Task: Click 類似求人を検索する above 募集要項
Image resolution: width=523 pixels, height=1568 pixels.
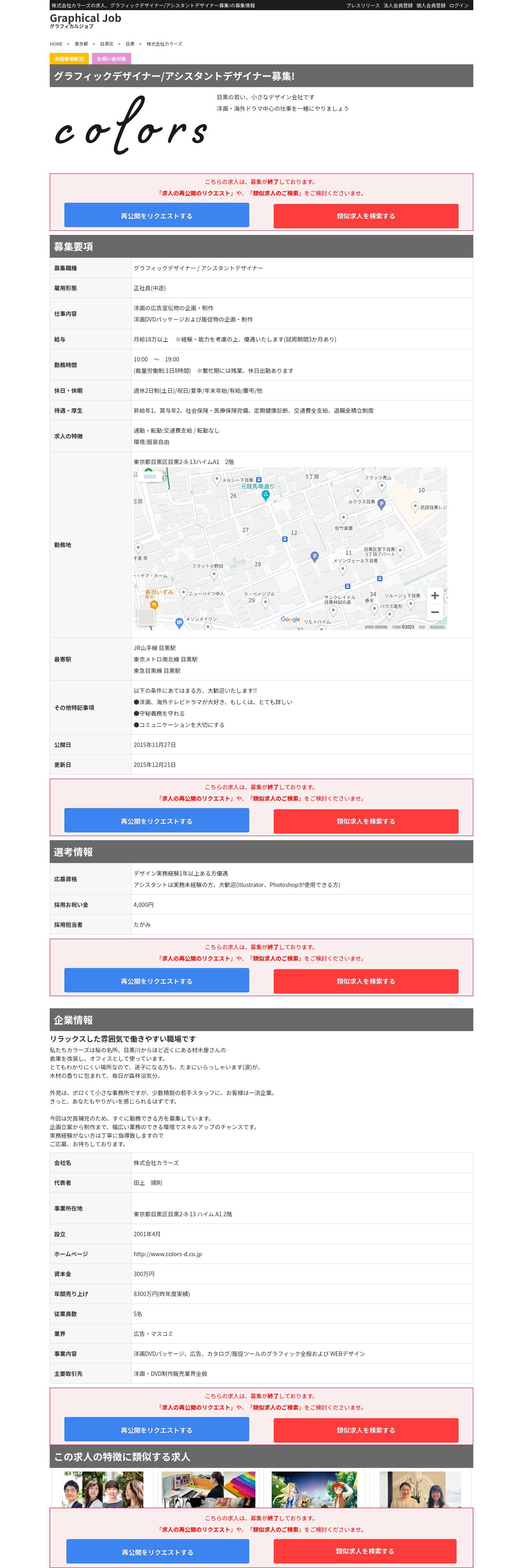Action: click(366, 216)
